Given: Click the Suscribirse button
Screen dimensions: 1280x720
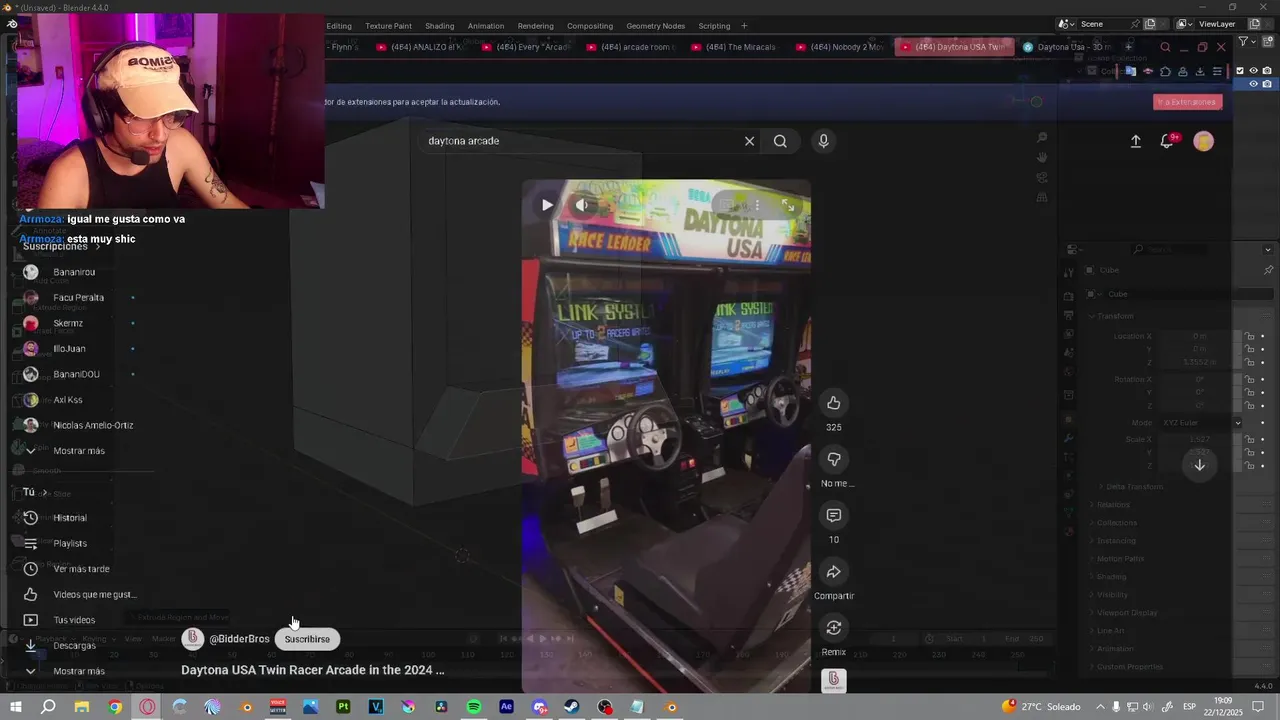Looking at the screenshot, I should tap(307, 639).
